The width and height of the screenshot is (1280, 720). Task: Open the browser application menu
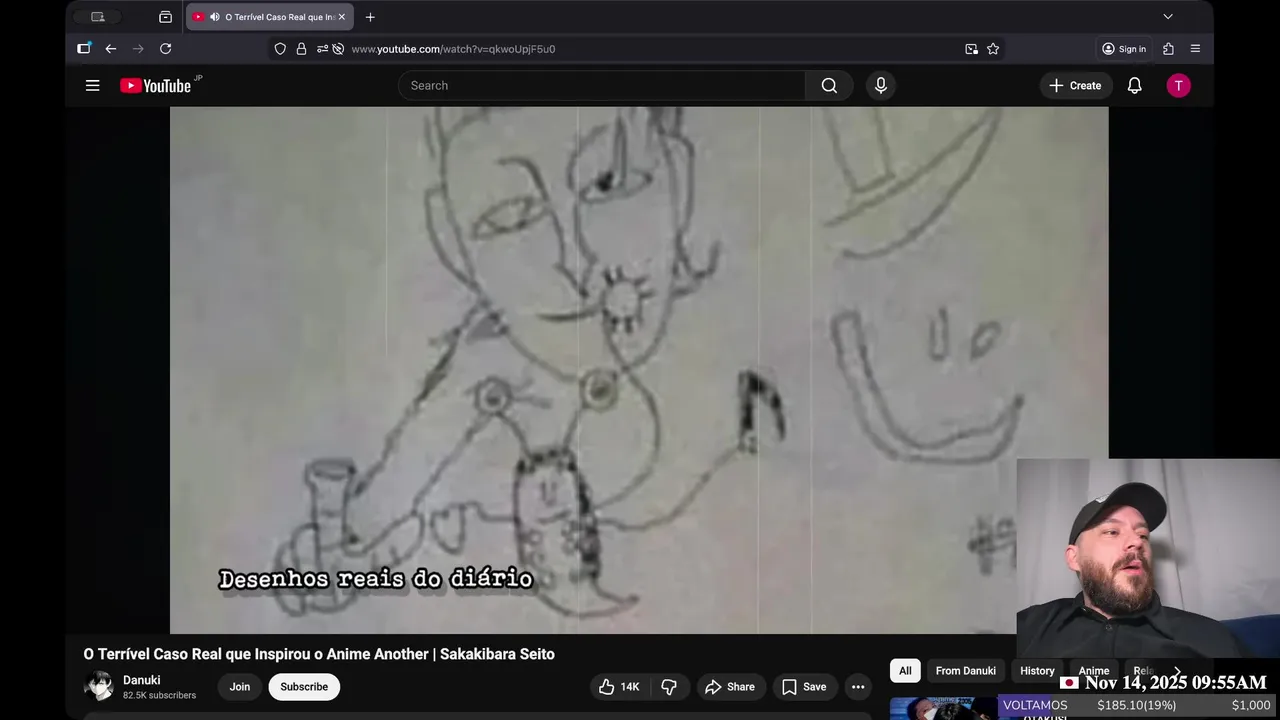1195,49
